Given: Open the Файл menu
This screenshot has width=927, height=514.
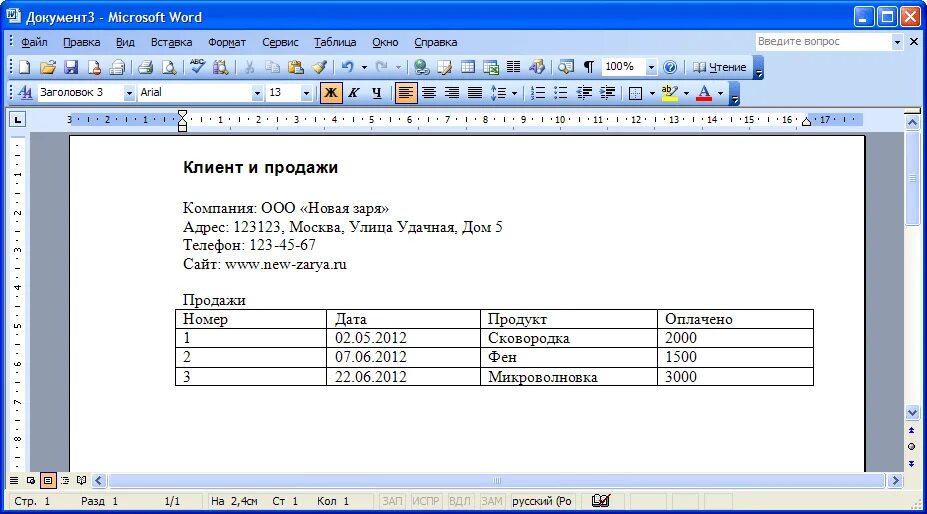Looking at the screenshot, I should 34,42.
